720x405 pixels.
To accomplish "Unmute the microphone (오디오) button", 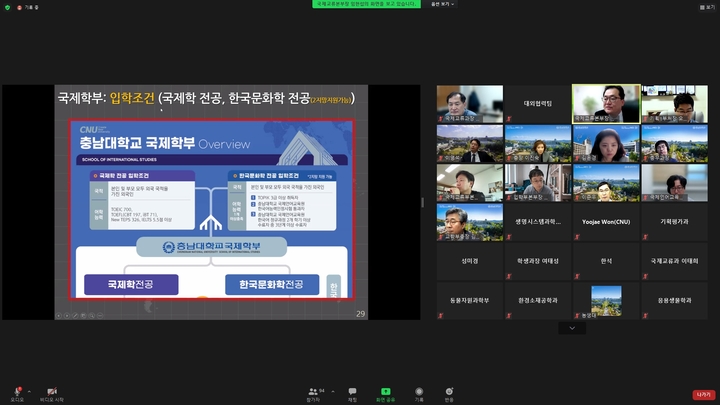I will [x=17, y=394].
